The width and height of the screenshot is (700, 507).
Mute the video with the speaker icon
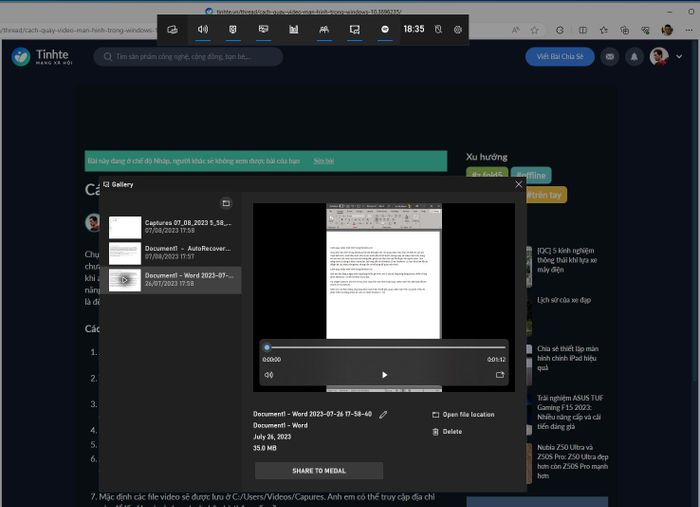[x=269, y=375]
